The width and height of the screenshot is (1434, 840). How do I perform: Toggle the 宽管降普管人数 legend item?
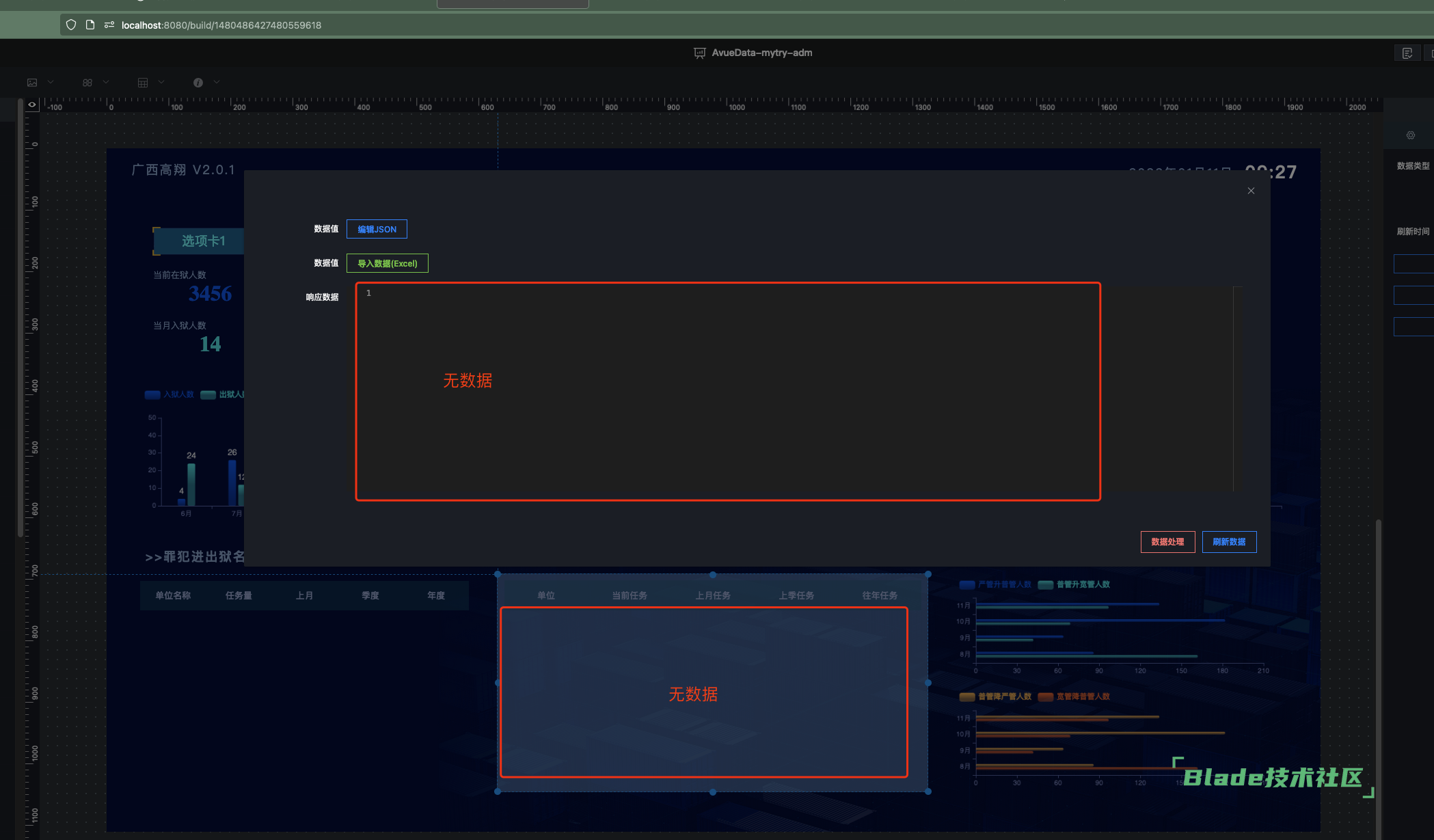tap(1074, 696)
